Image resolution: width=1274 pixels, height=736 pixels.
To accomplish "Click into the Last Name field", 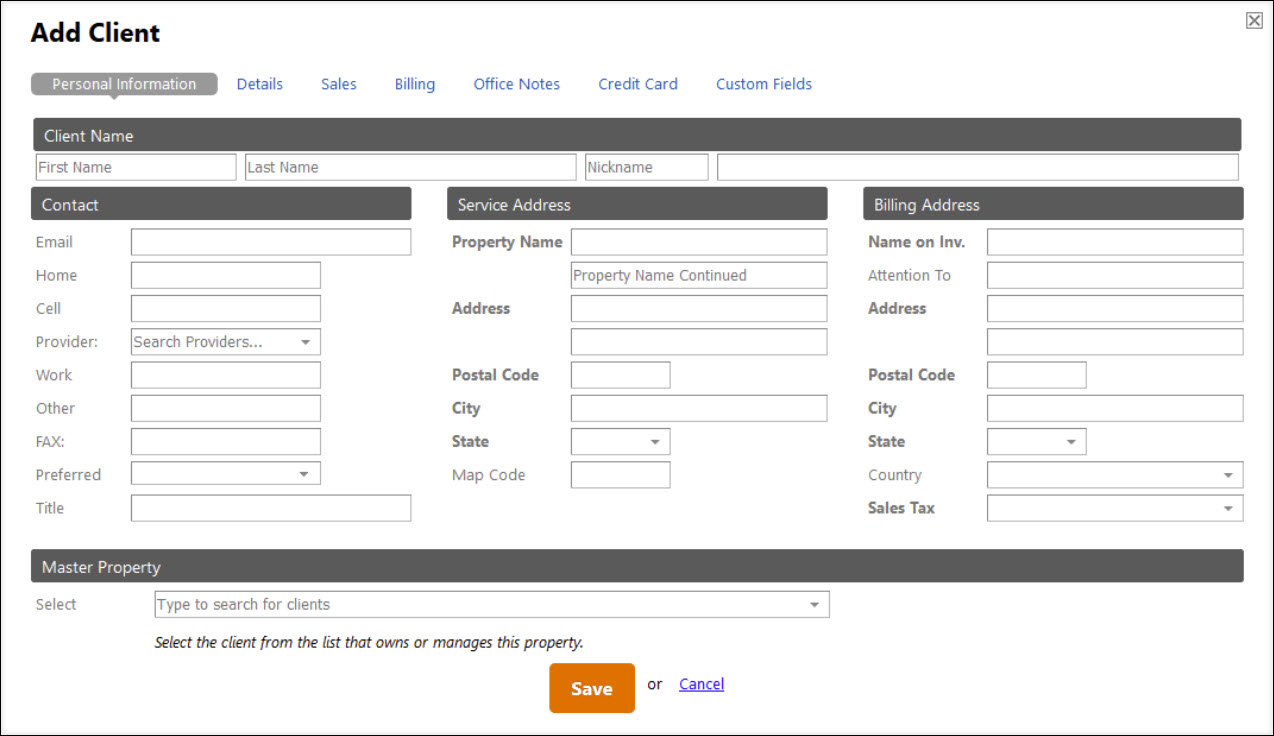I will [x=411, y=167].
